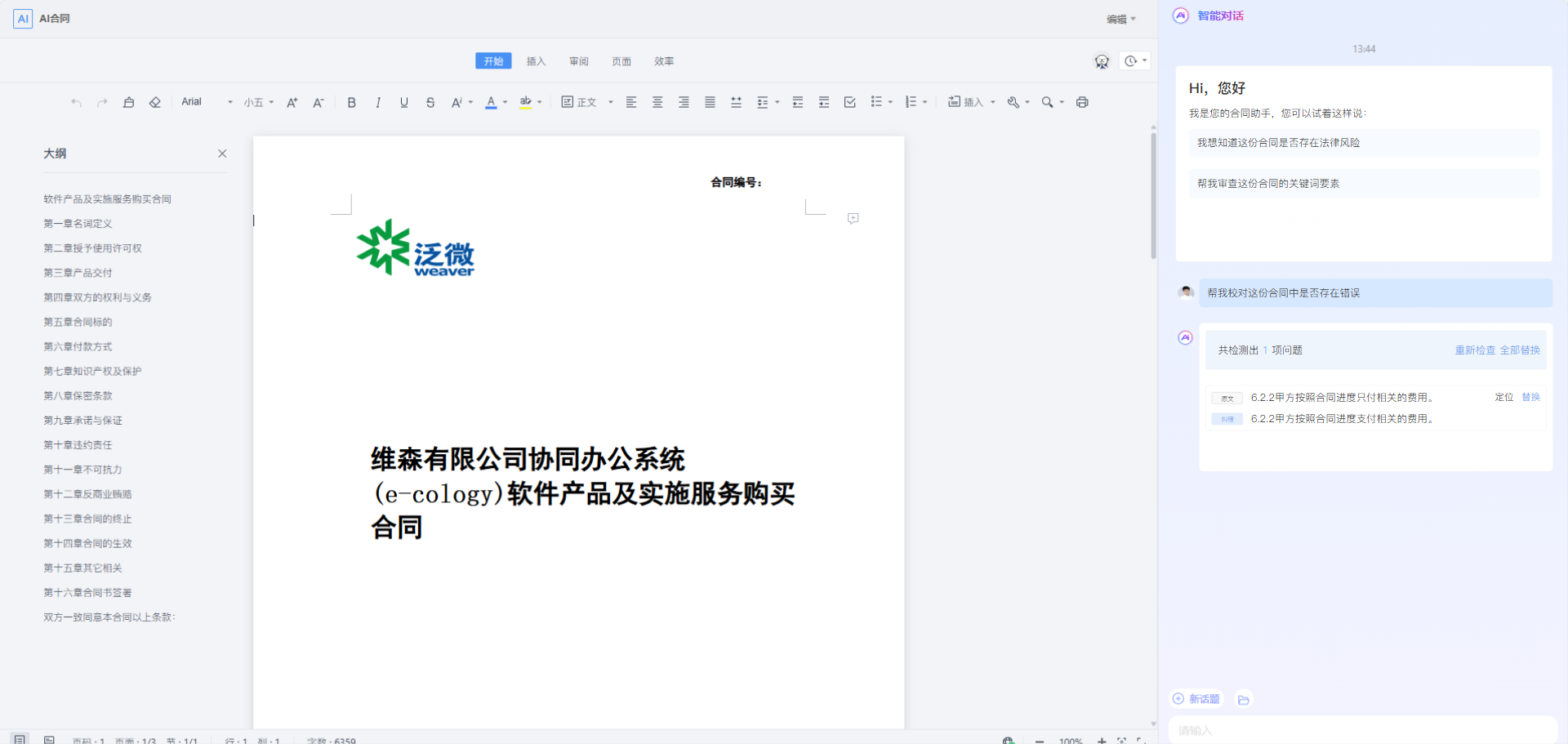Start a 新话题 conversation
The height and width of the screenshot is (744, 1568).
click(1196, 699)
